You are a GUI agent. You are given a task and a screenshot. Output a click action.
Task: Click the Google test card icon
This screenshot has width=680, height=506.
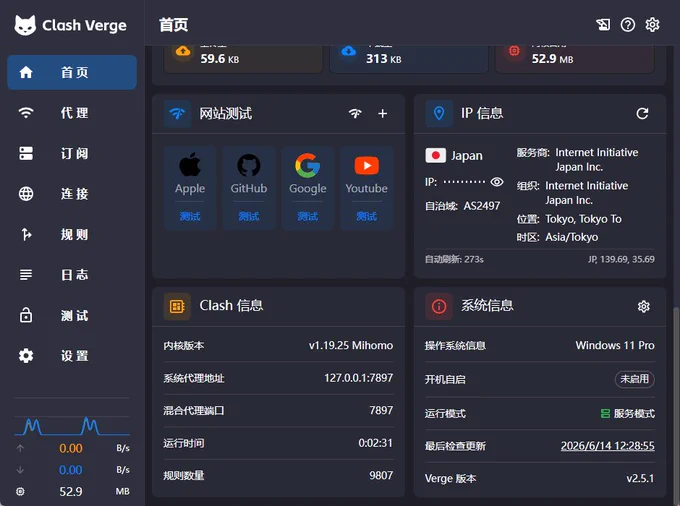(x=307, y=165)
